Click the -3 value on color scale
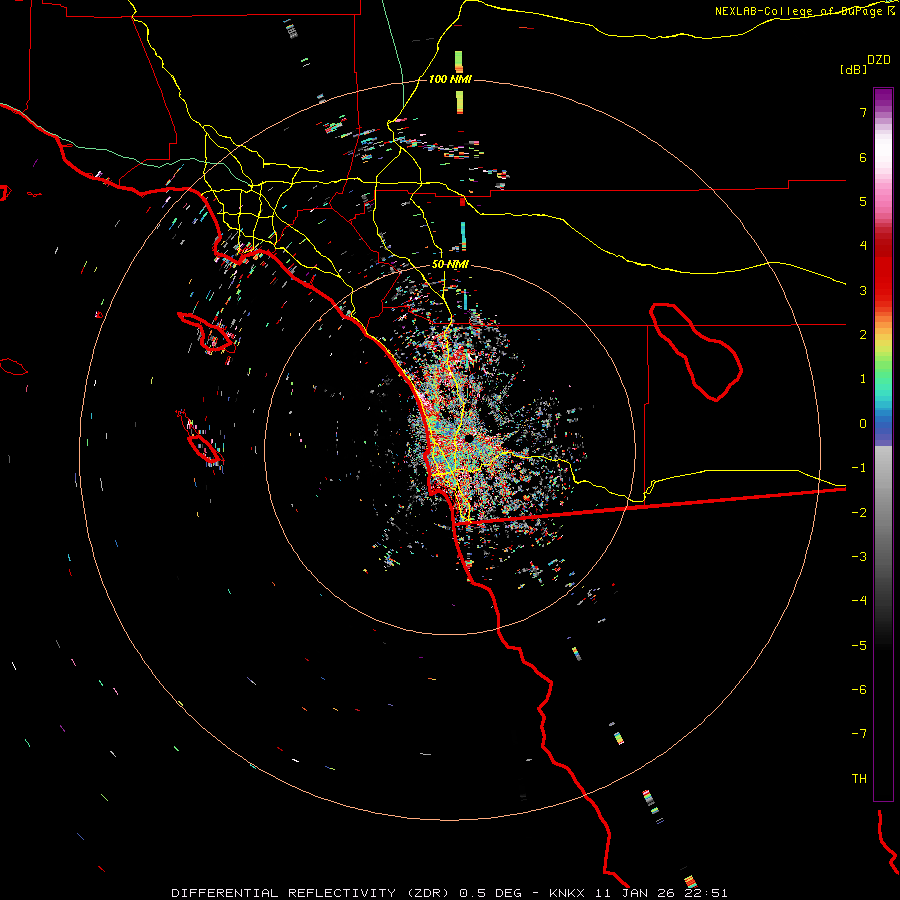The width and height of the screenshot is (900, 900). coord(859,557)
